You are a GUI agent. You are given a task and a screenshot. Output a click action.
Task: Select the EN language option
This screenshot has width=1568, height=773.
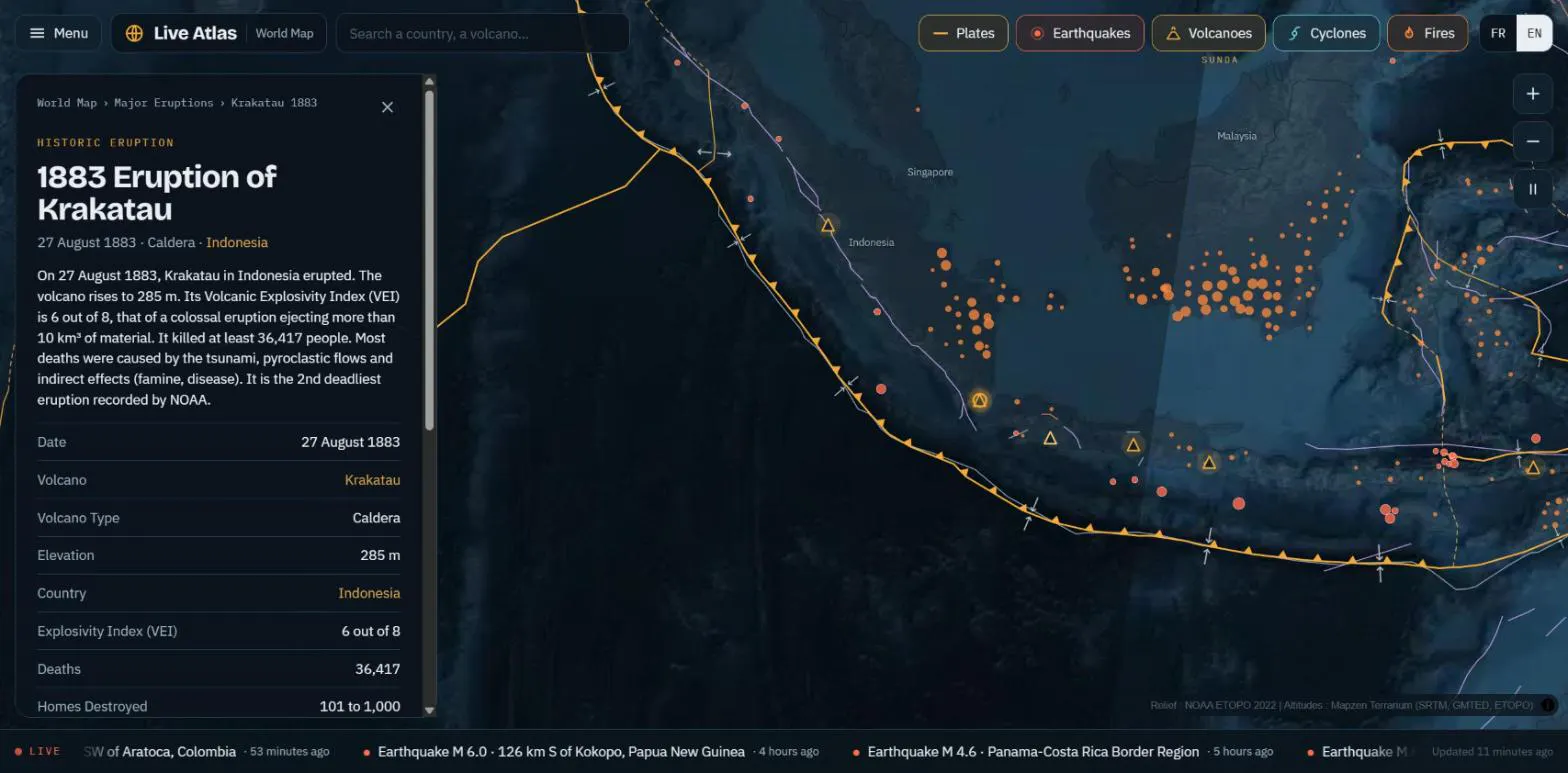tap(1534, 33)
